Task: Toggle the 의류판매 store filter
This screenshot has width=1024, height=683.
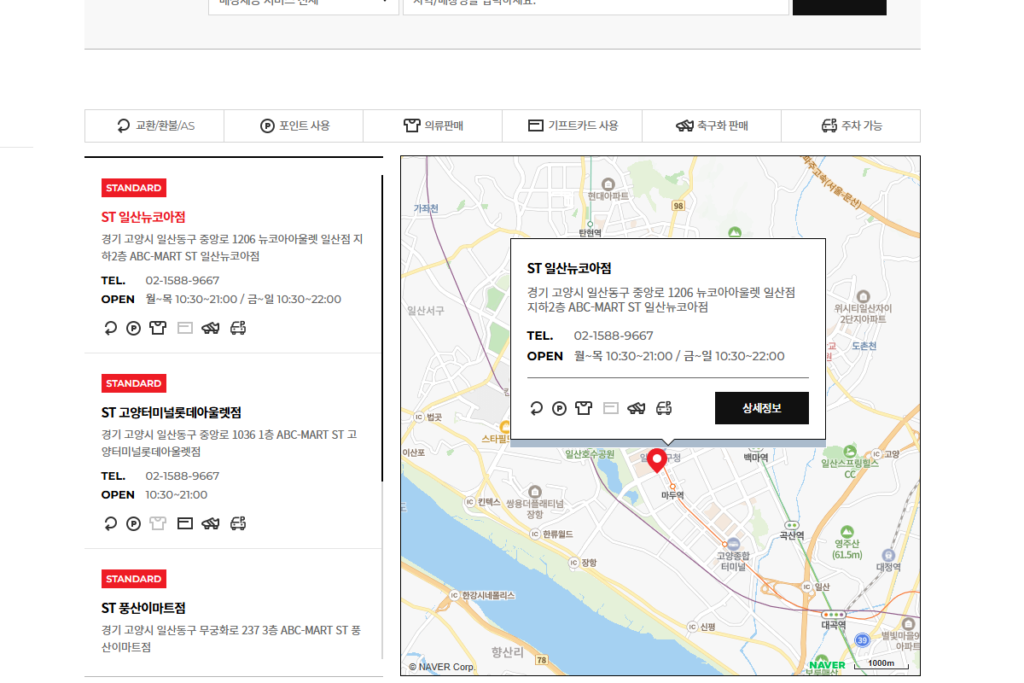Action: 432,125
